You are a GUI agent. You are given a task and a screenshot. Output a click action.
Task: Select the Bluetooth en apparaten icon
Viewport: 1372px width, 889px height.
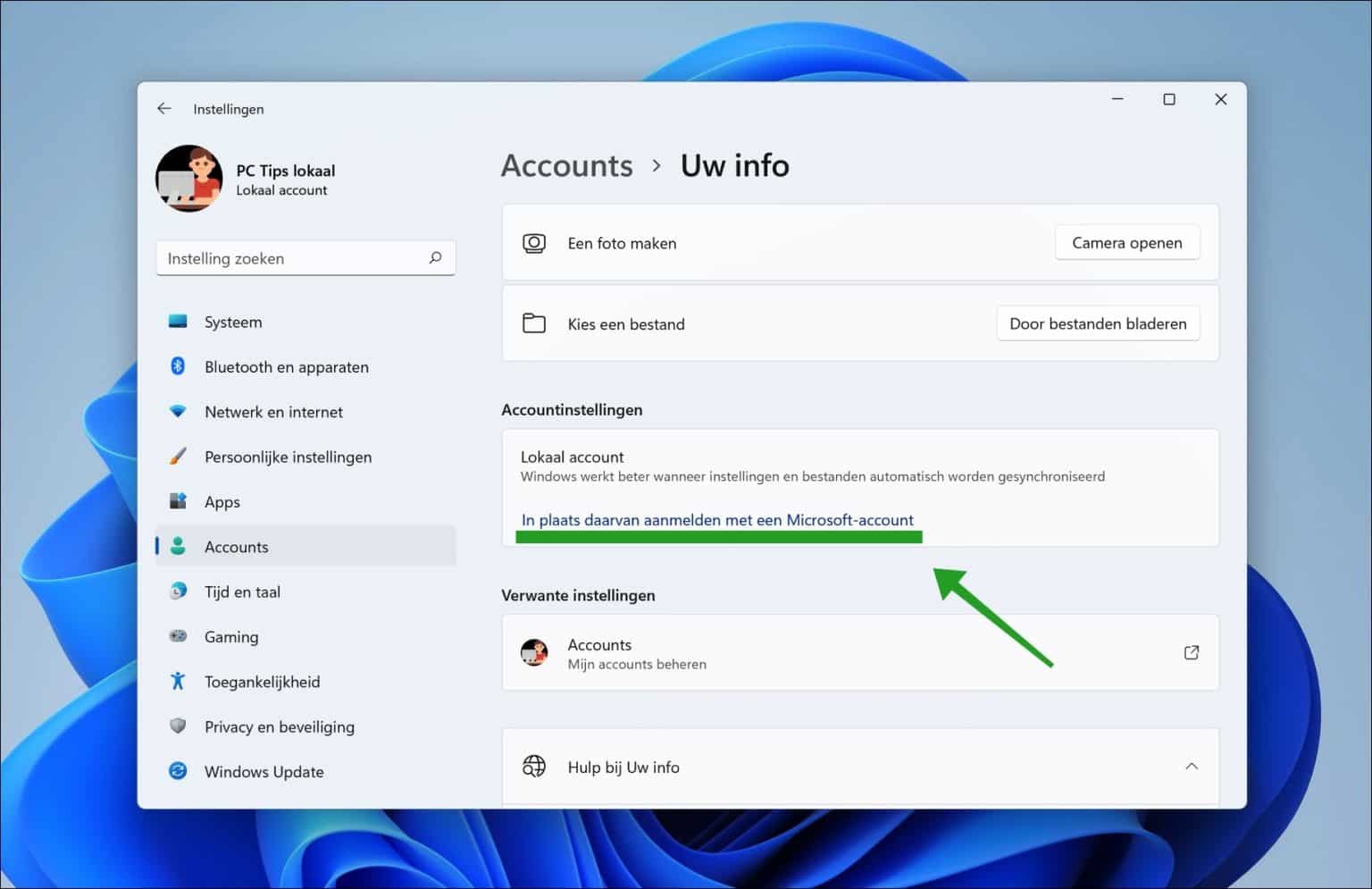click(x=178, y=366)
